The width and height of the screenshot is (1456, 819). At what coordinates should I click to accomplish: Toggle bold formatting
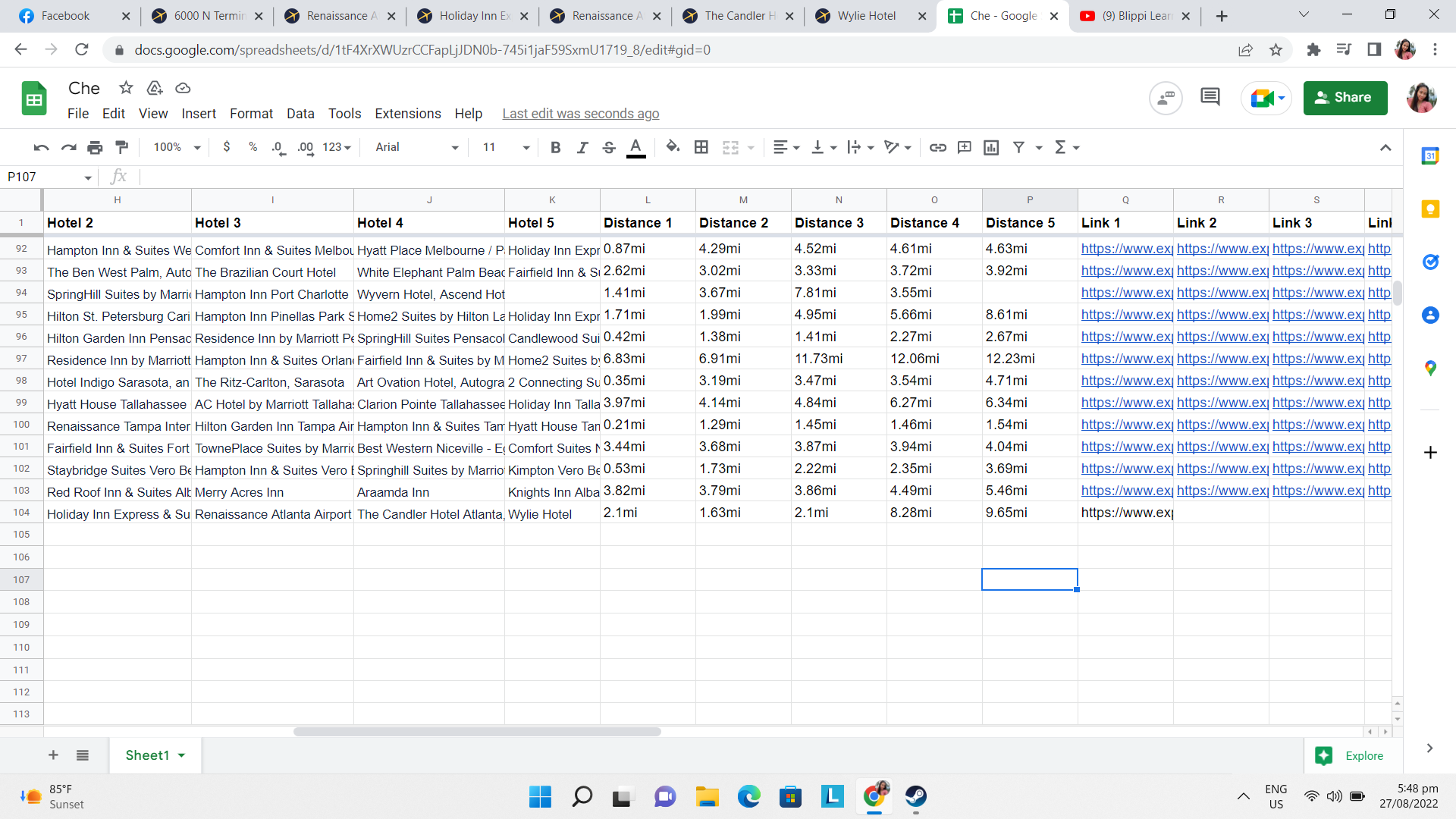(x=555, y=147)
